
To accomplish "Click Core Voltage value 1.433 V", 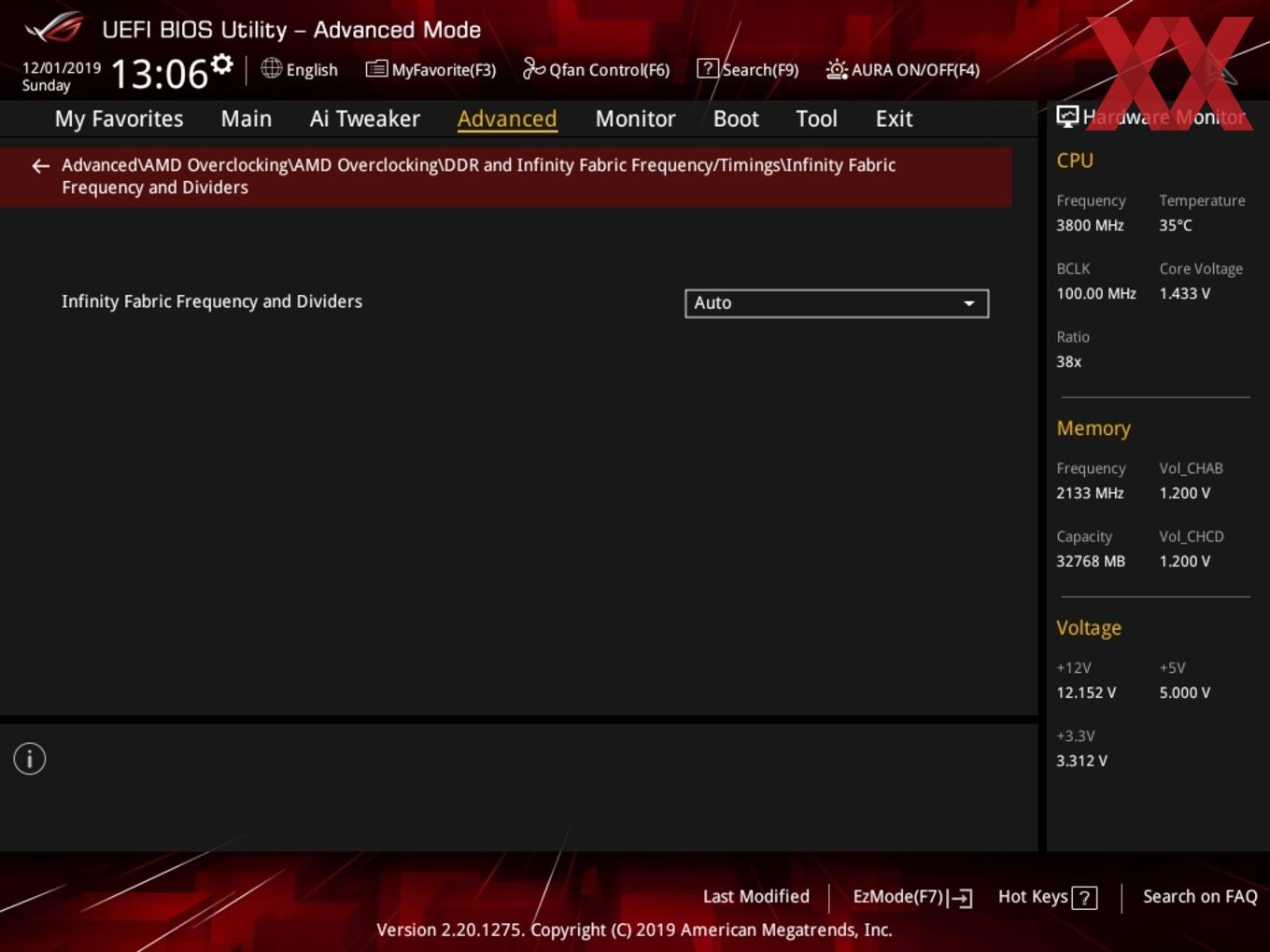I will click(1184, 293).
